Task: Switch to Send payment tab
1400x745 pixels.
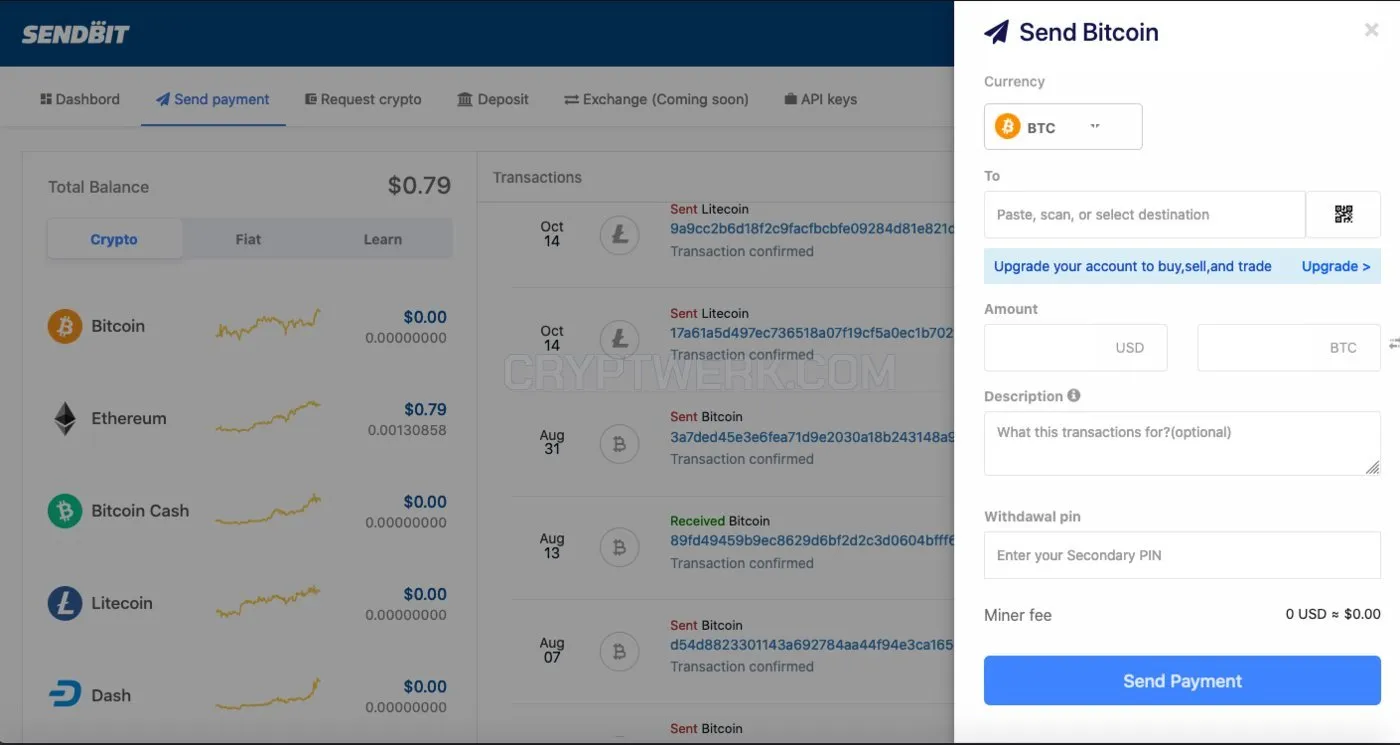Action: click(213, 99)
